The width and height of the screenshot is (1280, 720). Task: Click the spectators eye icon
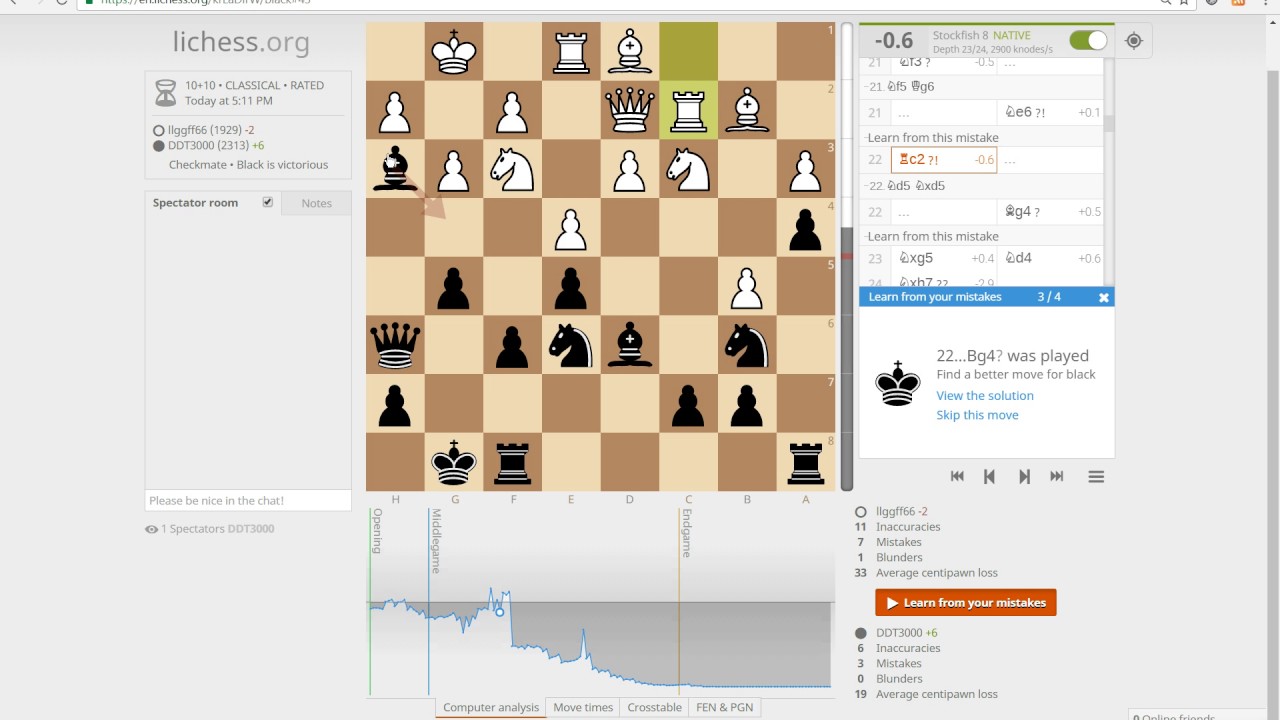tap(151, 529)
